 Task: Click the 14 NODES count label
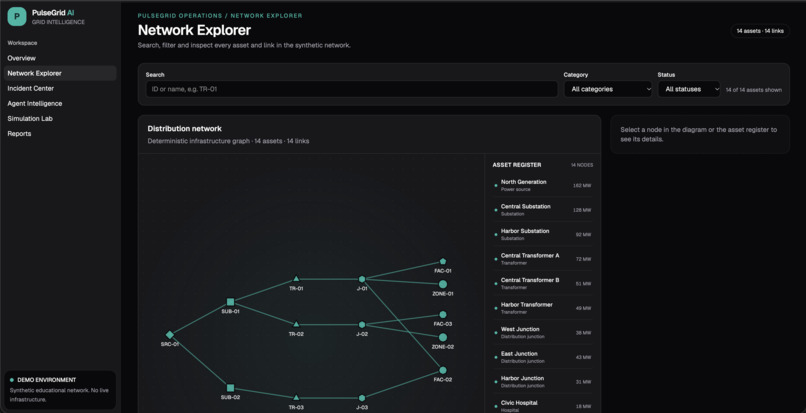(x=582, y=165)
